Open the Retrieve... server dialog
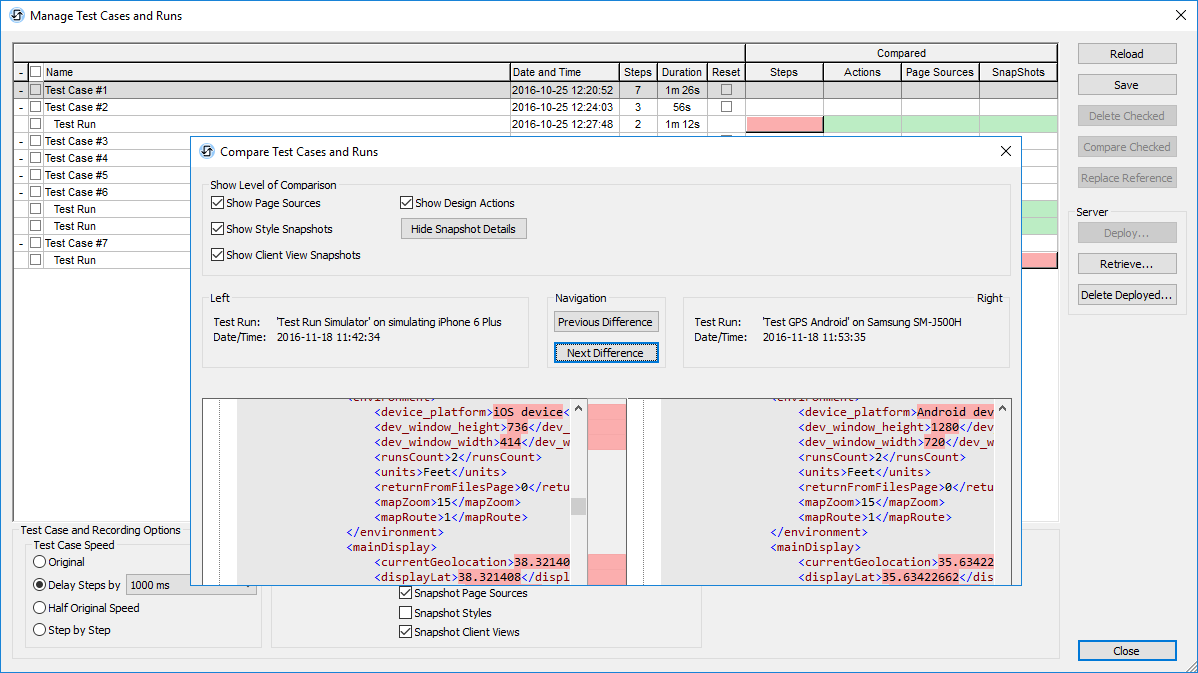This screenshot has width=1198, height=673. point(1127,264)
